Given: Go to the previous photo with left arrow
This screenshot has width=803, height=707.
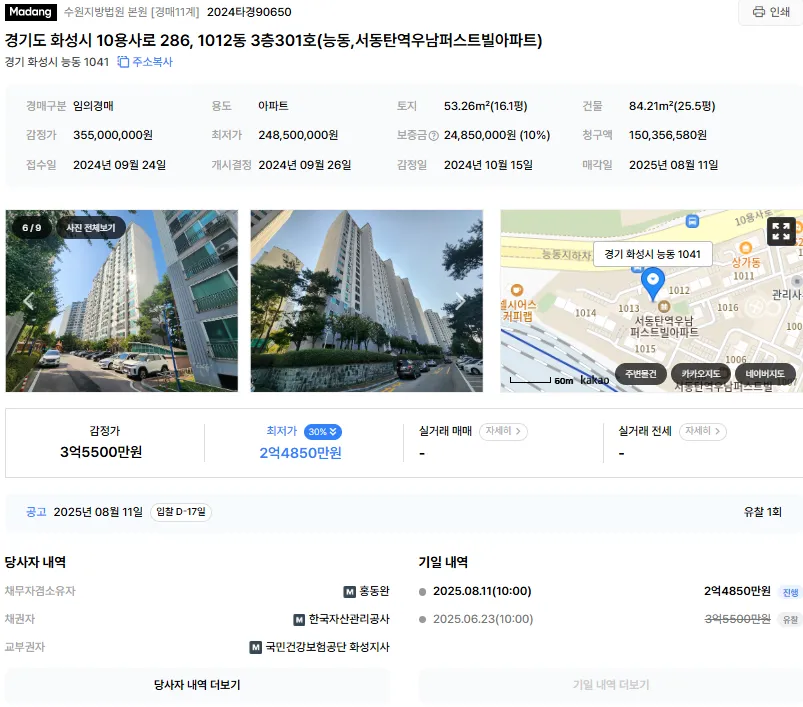Looking at the screenshot, I should coord(29,301).
